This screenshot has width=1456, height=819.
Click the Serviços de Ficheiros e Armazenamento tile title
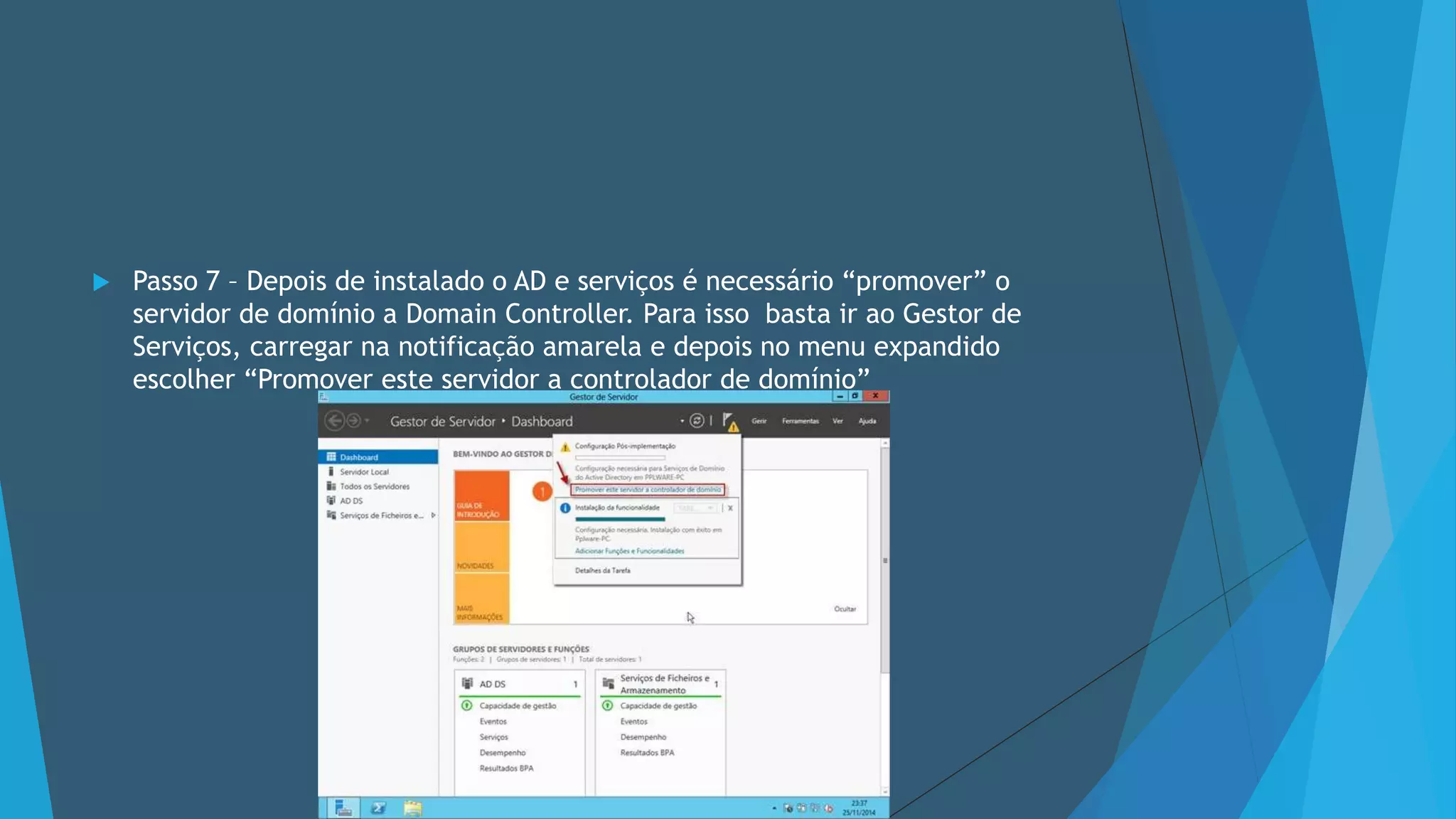point(664,684)
